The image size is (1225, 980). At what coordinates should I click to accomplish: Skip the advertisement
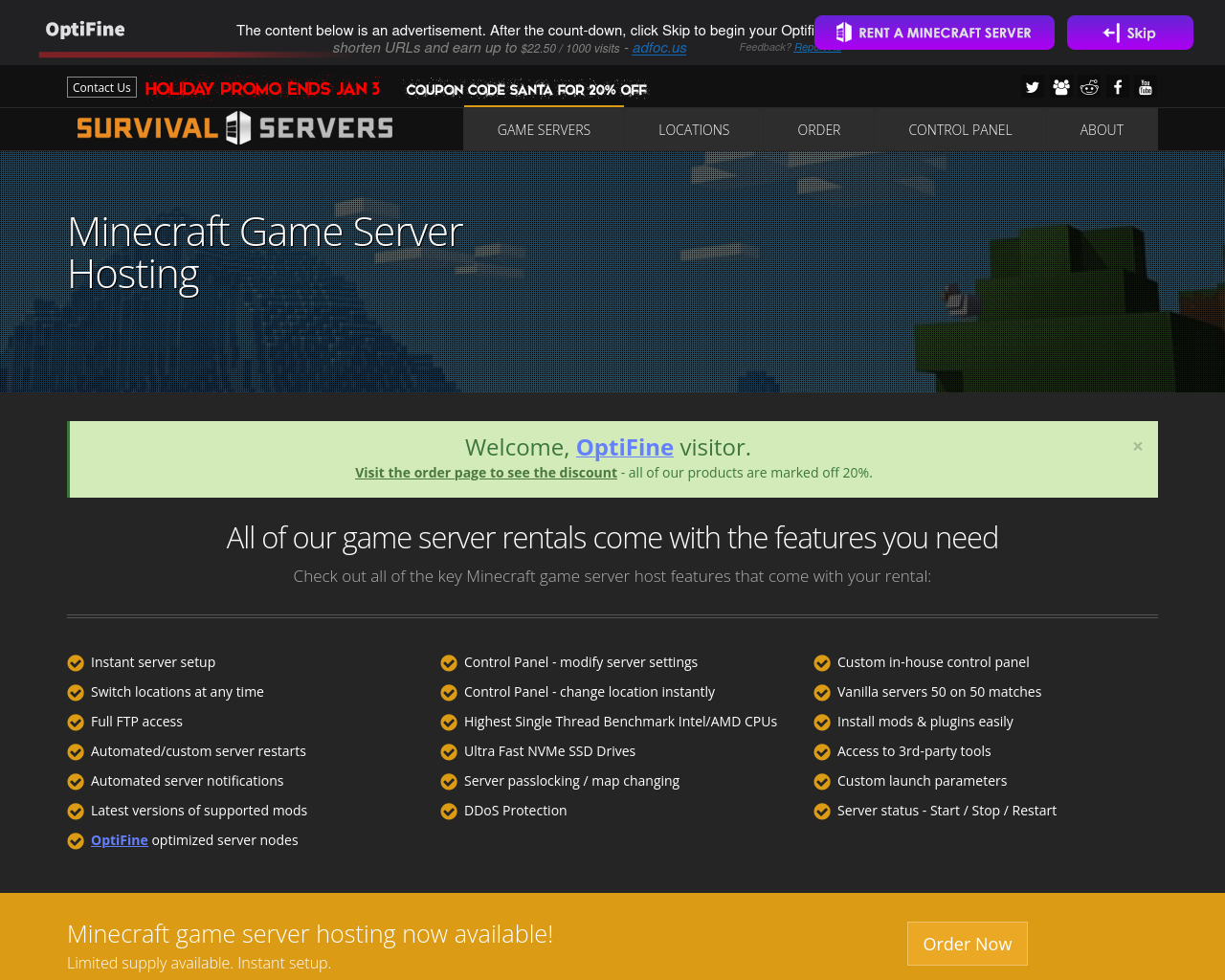[x=1130, y=33]
